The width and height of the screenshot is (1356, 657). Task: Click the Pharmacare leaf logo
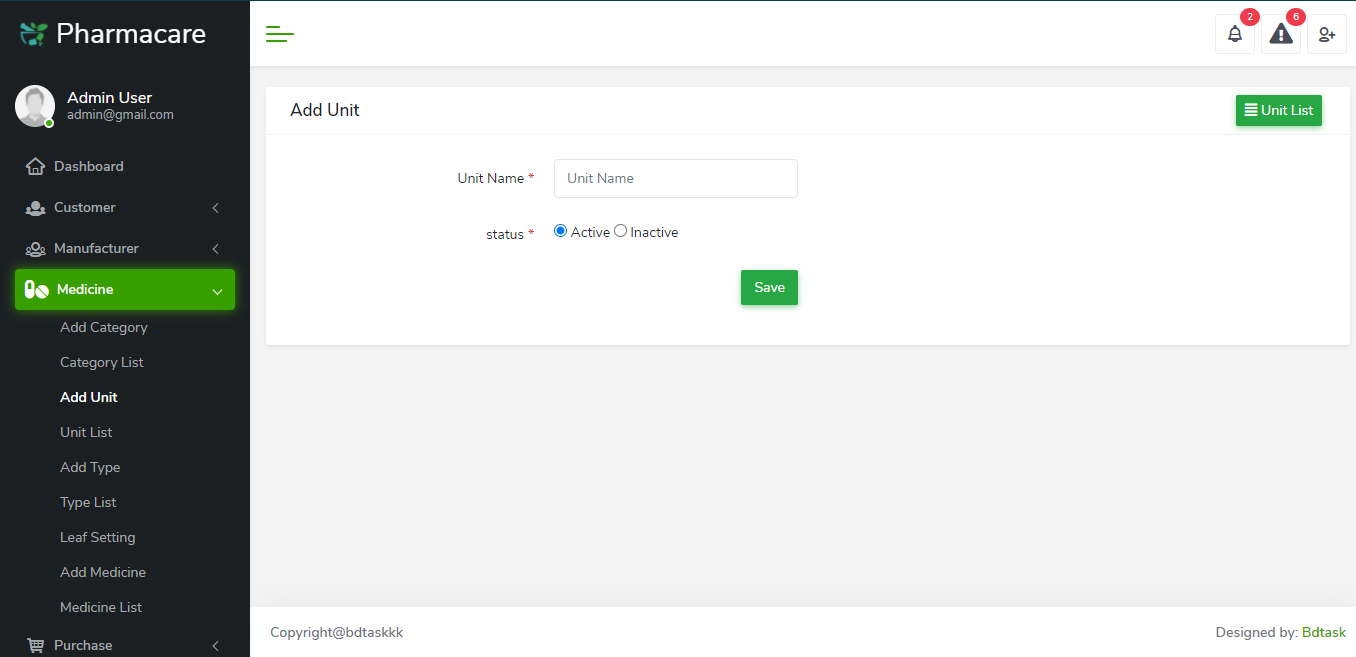pos(34,34)
